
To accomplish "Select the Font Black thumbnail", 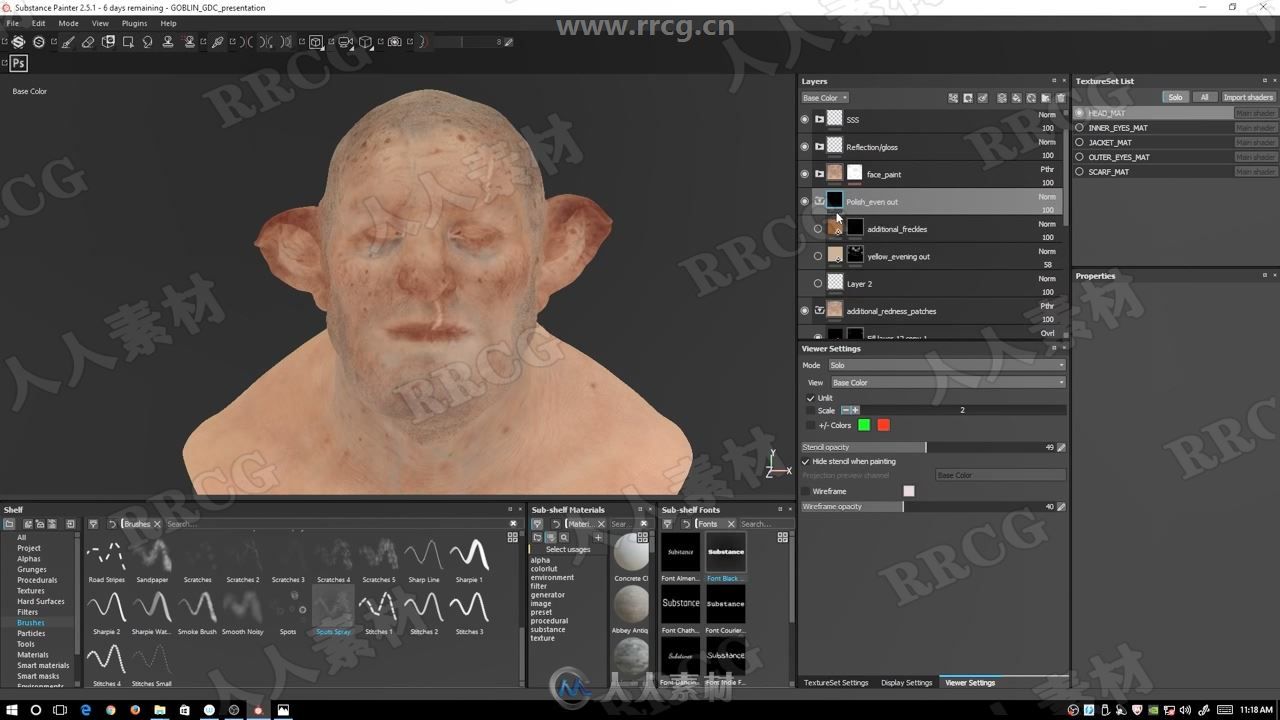I will coord(726,556).
